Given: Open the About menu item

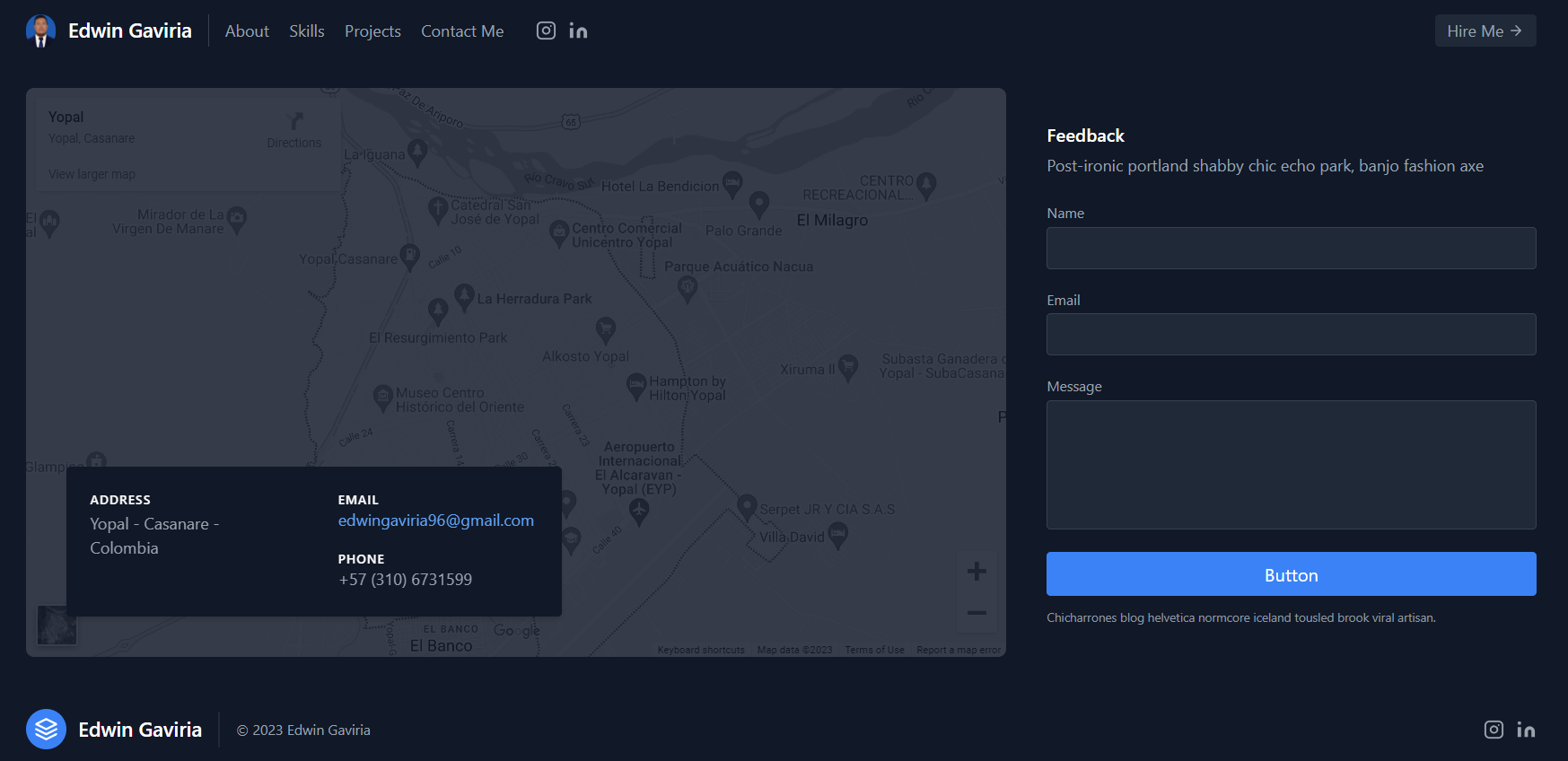Looking at the screenshot, I should 247,31.
